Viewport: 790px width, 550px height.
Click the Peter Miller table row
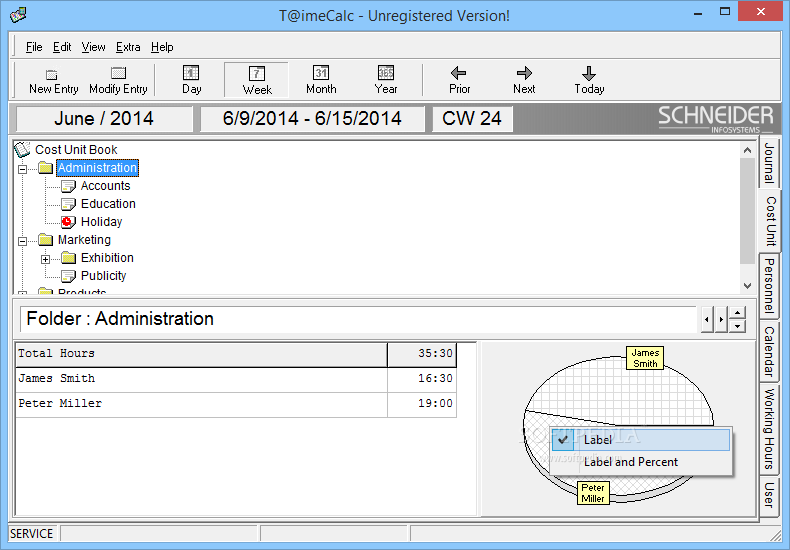click(x=236, y=405)
